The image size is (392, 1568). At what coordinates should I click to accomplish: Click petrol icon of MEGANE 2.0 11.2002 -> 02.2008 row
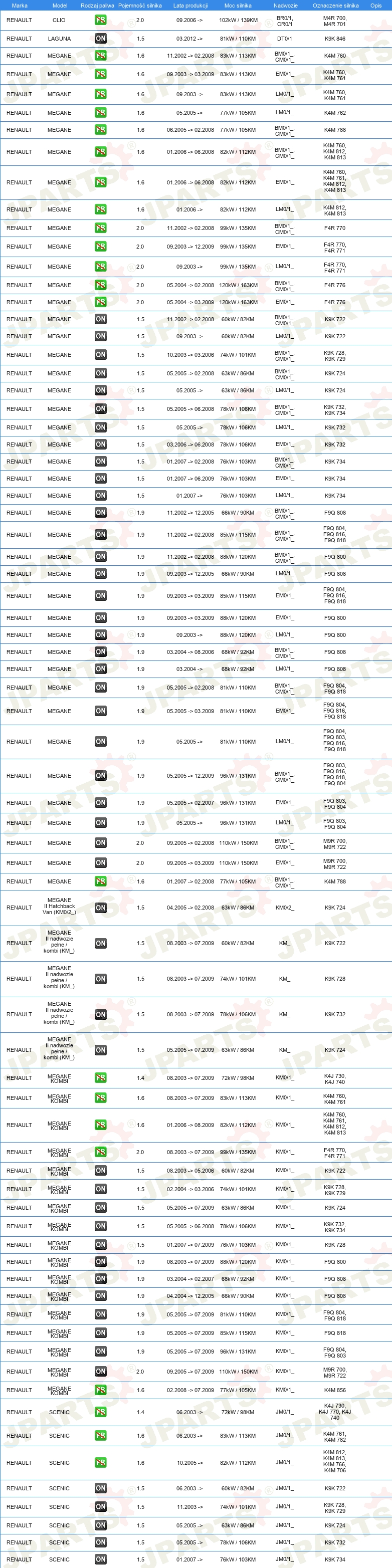(x=100, y=228)
